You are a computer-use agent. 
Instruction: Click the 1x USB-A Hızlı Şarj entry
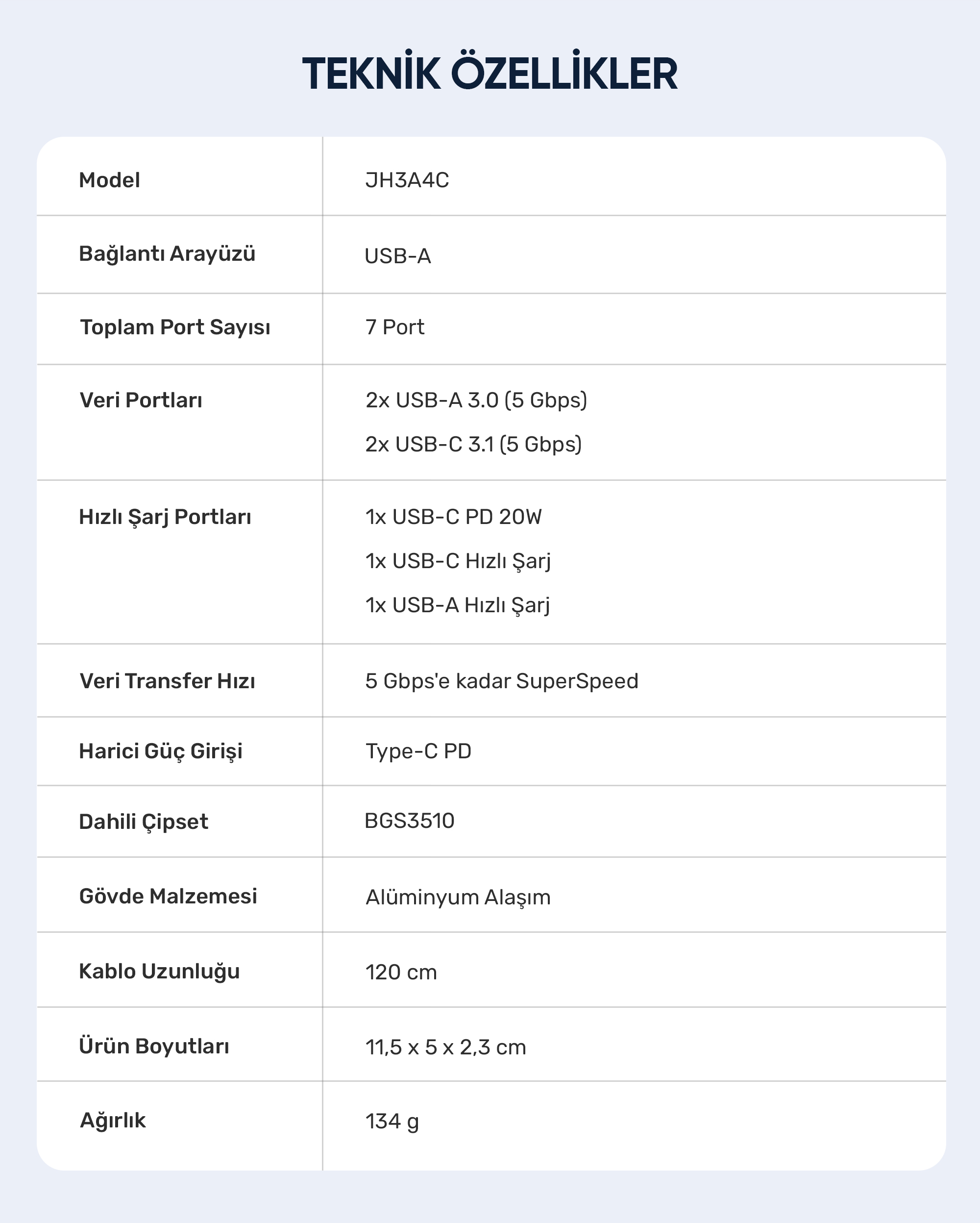(458, 605)
